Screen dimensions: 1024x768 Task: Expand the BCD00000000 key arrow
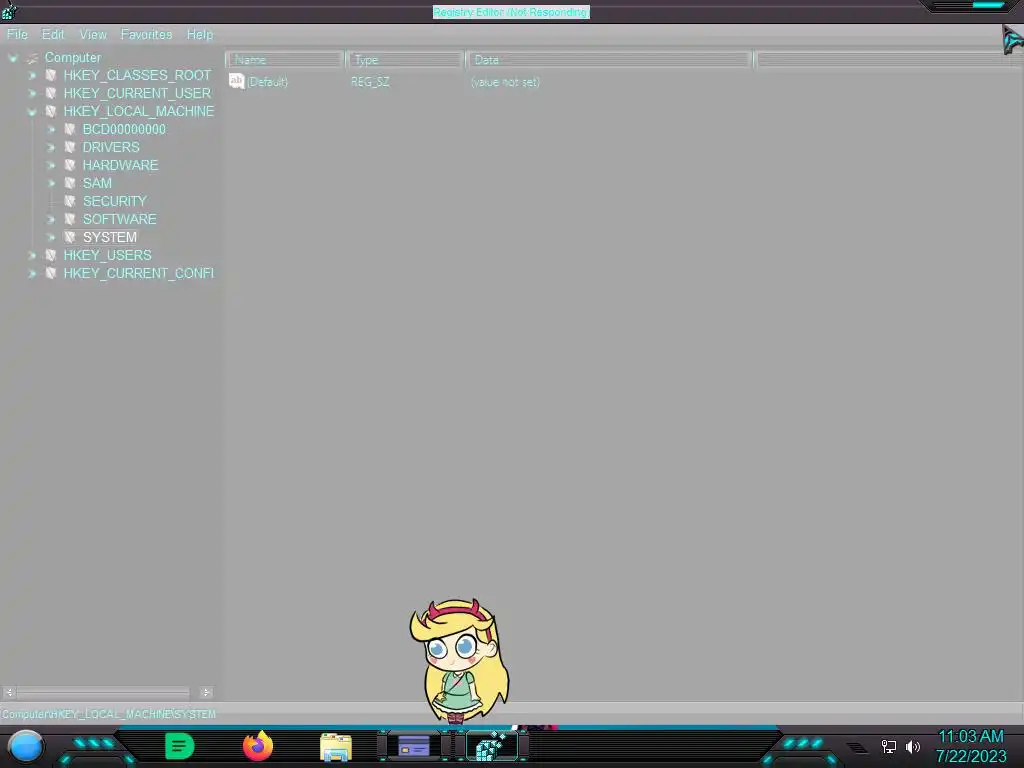[50, 129]
